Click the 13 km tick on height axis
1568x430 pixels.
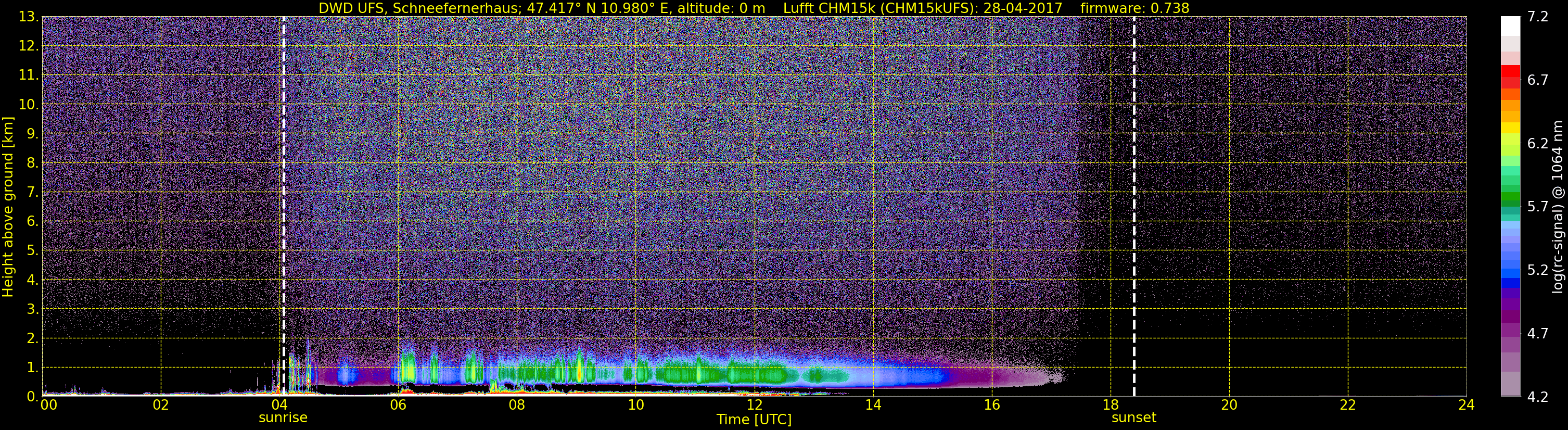click(x=27, y=17)
